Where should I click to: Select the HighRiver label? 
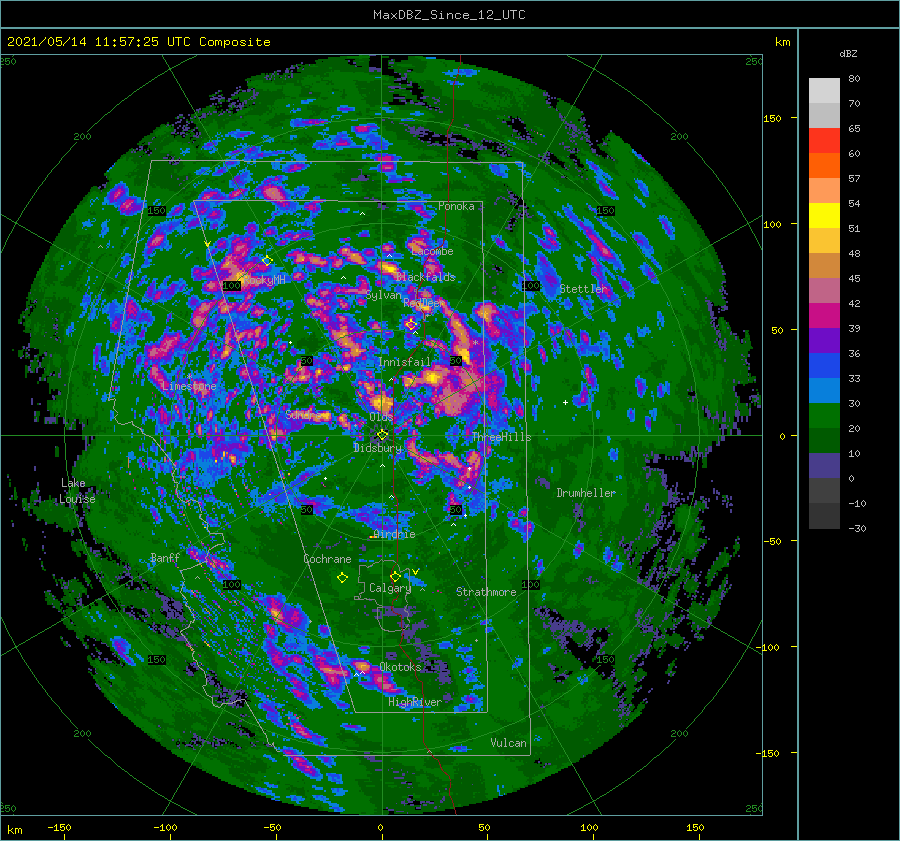415,702
